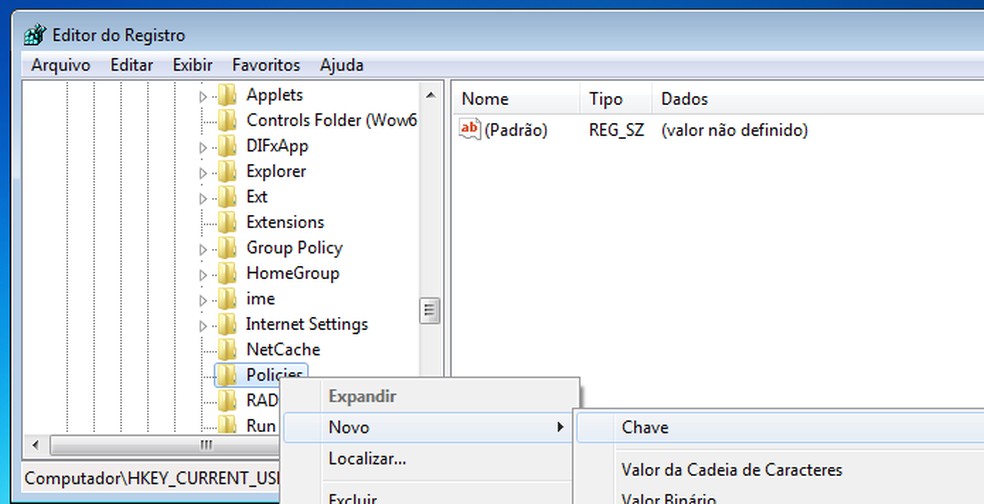Expand the DIFxApp key
Screen dimensions: 984x504
tap(202, 148)
